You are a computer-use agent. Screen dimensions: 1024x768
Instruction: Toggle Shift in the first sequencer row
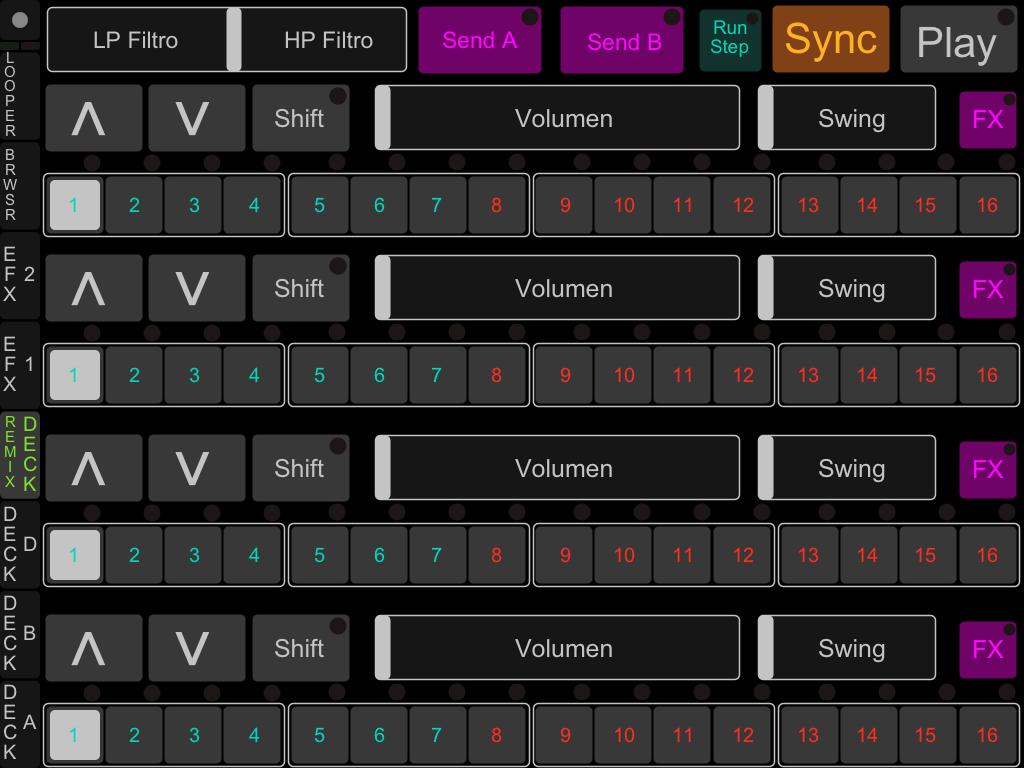coord(301,118)
